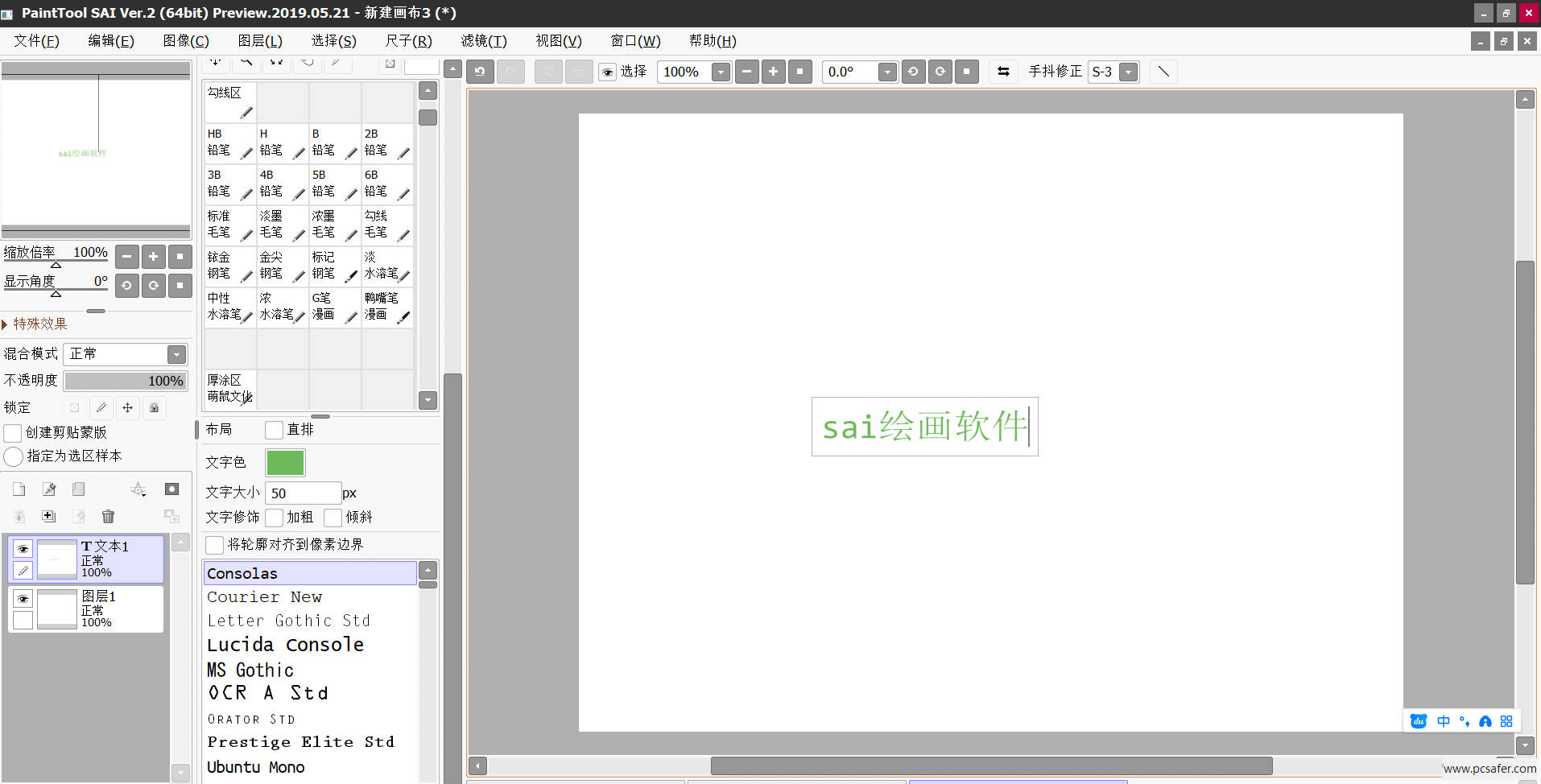Screen dimensions: 1541x784
Task: Select Prestige Elite Std font
Action: (x=310, y=742)
